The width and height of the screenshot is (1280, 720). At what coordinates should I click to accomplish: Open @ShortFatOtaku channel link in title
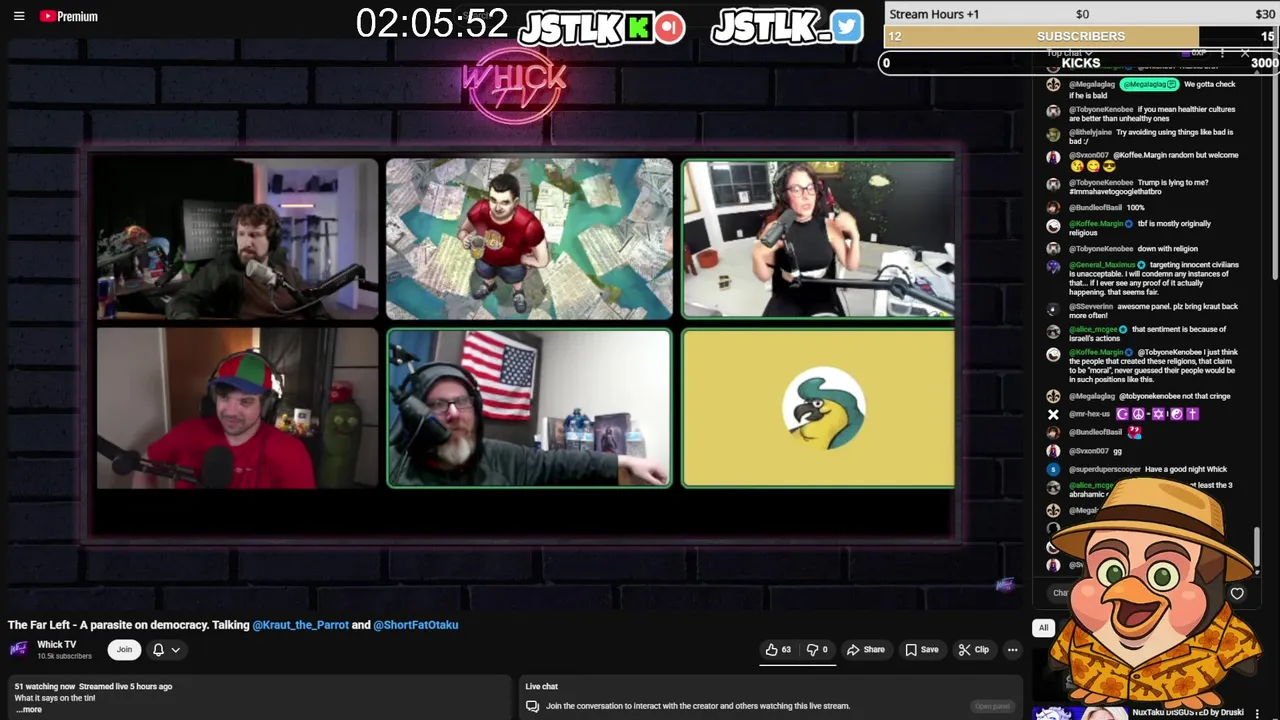[416, 625]
